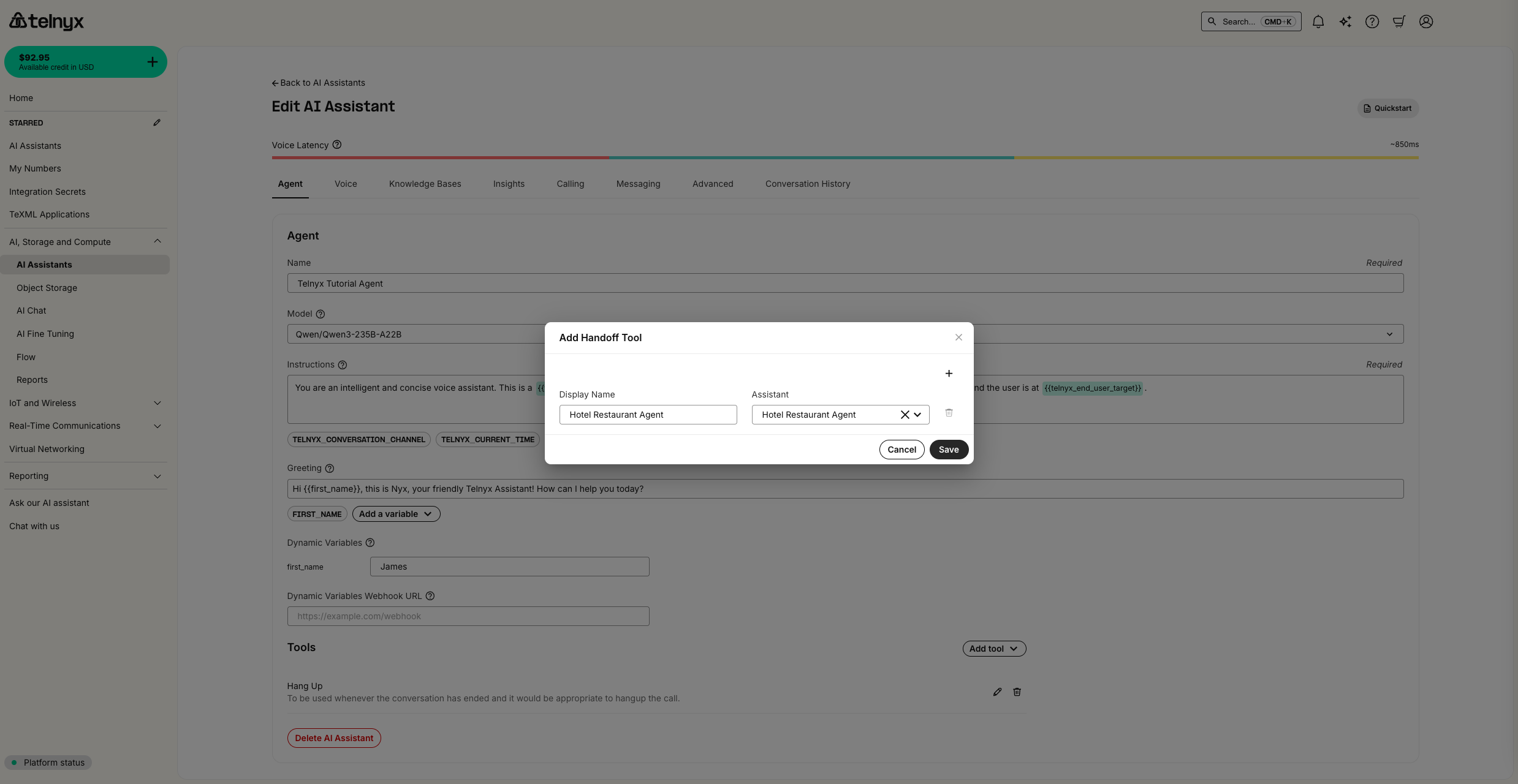1518x784 pixels.
Task: Click the Telnyx logo
Action: pos(46,21)
